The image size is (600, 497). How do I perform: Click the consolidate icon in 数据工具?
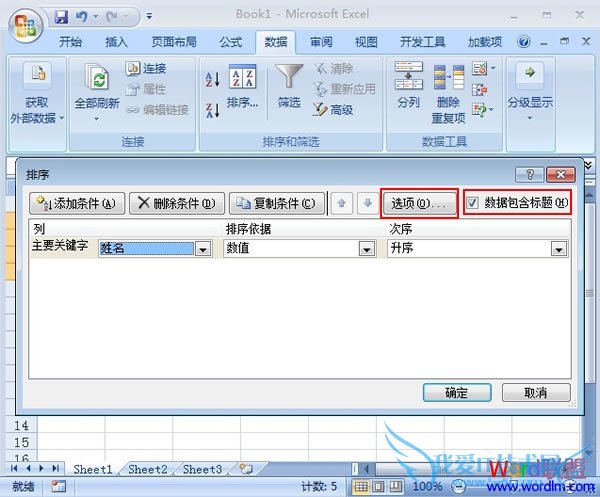pyautogui.click(x=479, y=90)
